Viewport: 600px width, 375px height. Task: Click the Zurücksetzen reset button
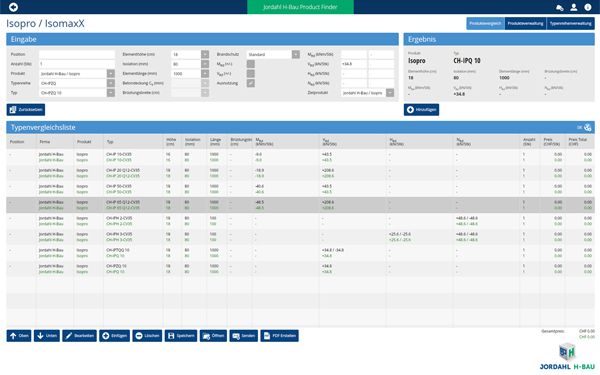[26, 110]
